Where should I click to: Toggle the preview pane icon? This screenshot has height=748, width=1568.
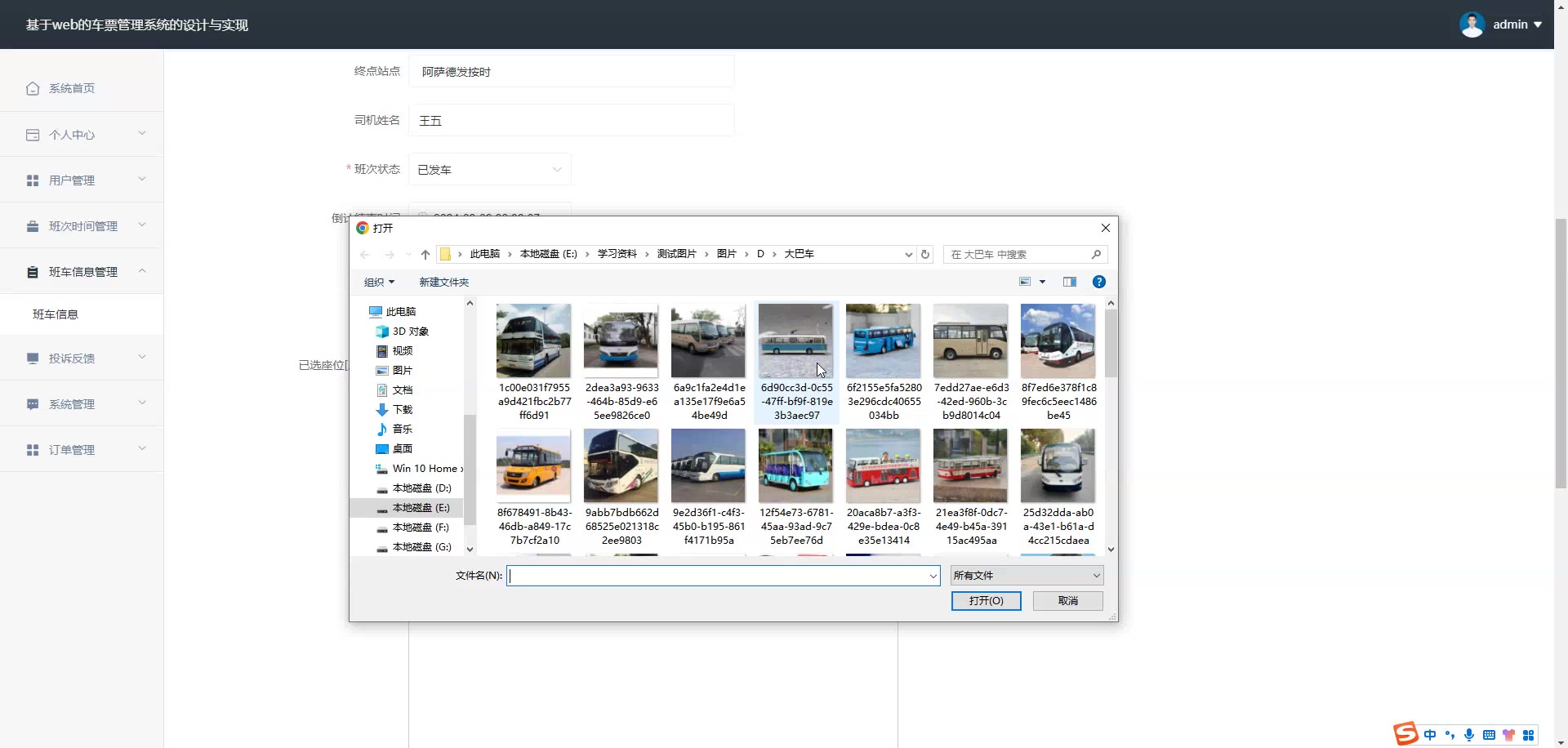(1070, 282)
